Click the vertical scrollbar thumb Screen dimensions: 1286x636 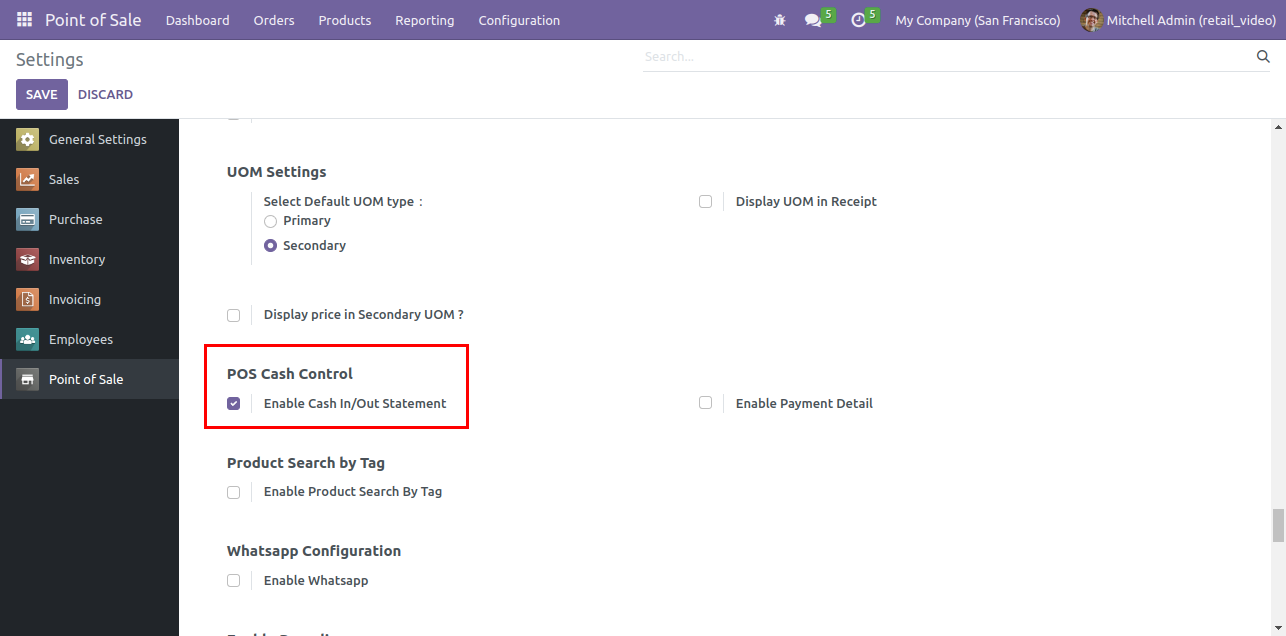[x=1278, y=525]
